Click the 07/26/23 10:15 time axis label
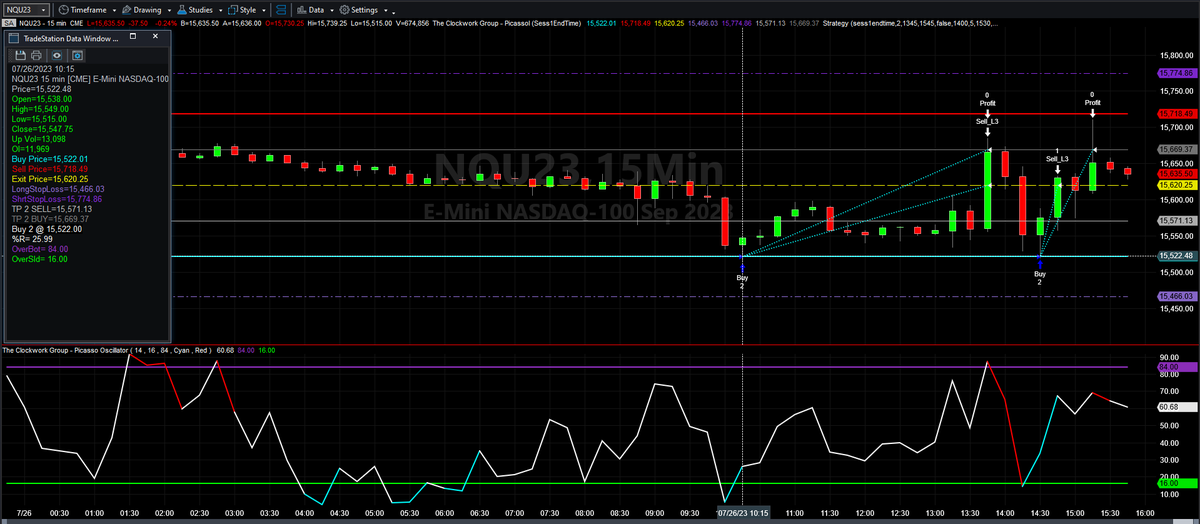Image resolution: width=1200 pixels, height=524 pixels. pos(743,511)
